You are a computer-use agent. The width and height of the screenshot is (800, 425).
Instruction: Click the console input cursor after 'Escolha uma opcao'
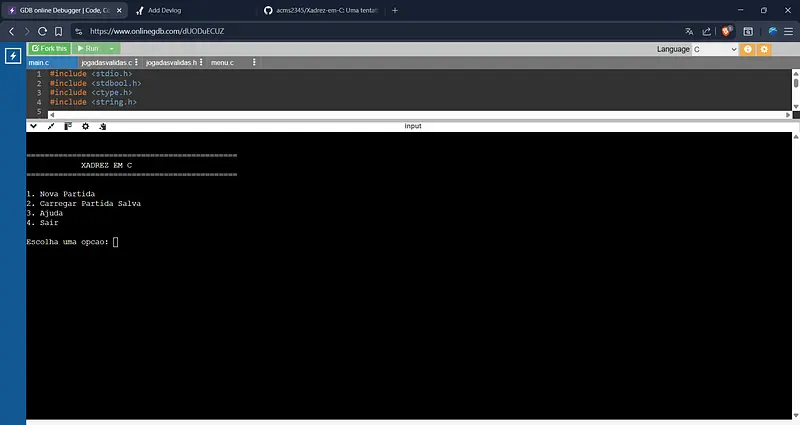tap(116, 241)
